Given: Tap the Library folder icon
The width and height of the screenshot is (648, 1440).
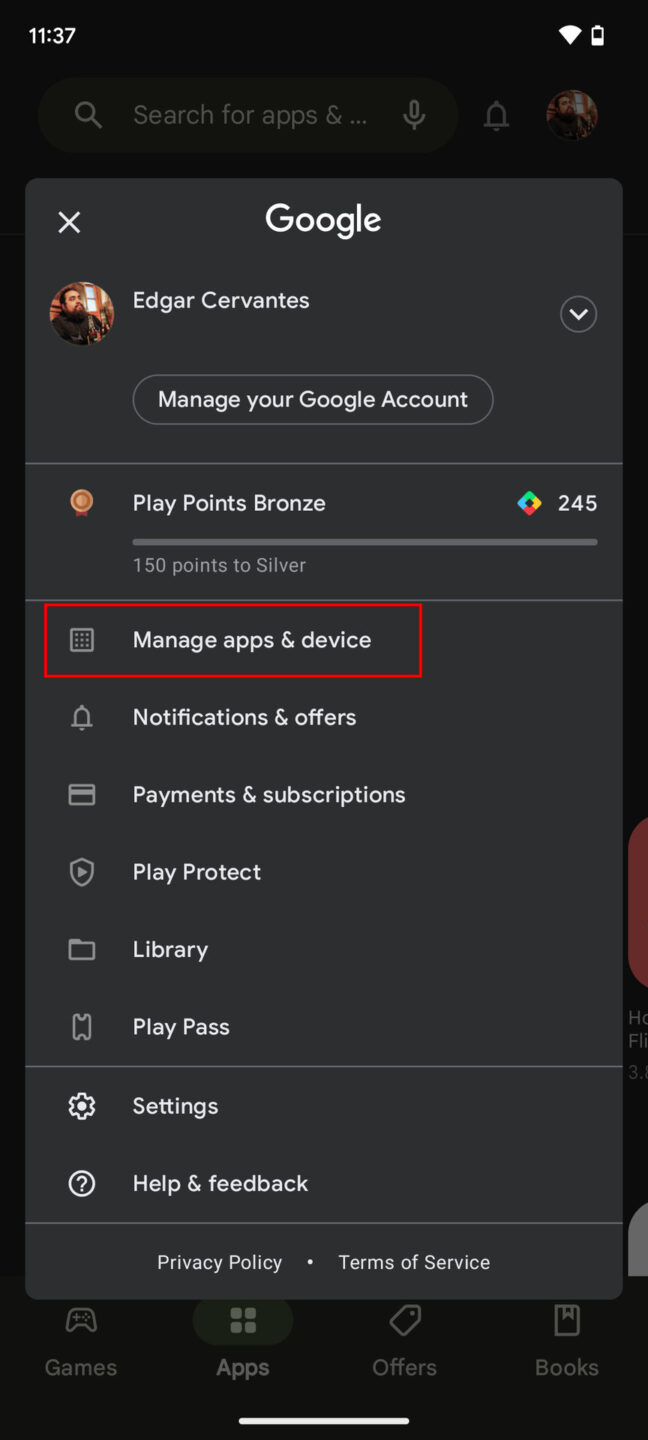Looking at the screenshot, I should tap(81, 949).
